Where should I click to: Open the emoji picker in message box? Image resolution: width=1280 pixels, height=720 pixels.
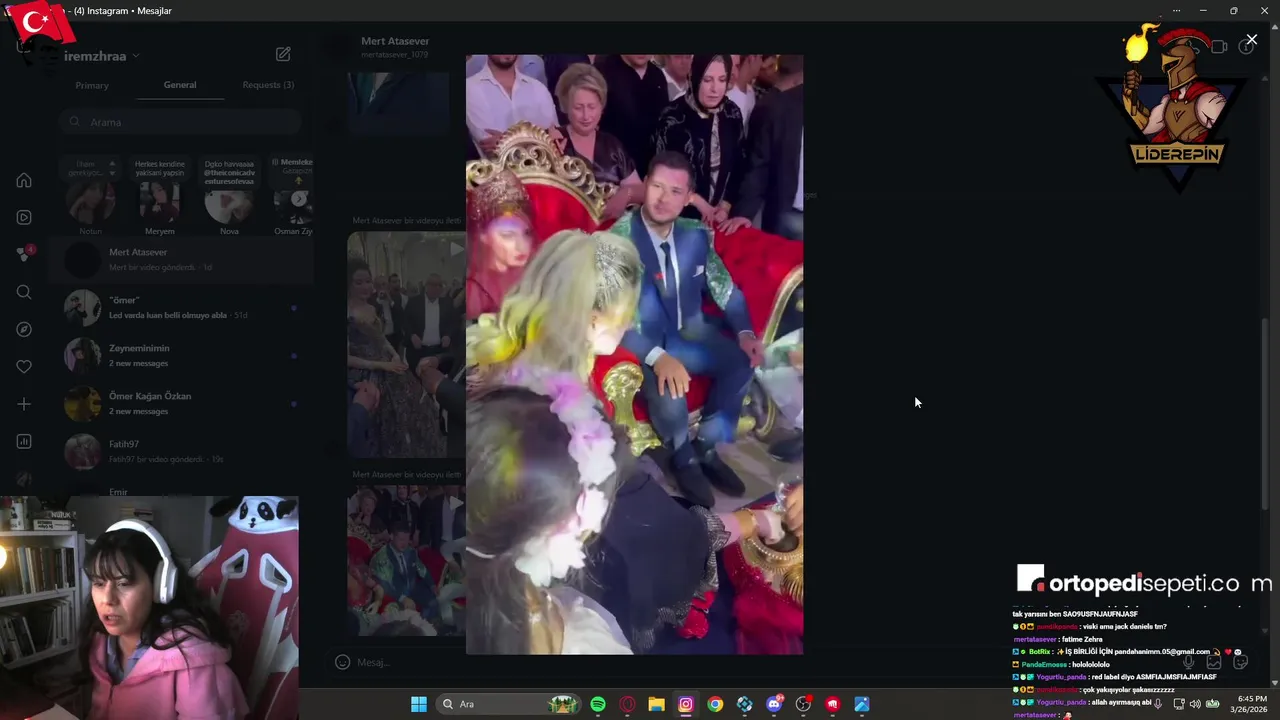click(342, 662)
